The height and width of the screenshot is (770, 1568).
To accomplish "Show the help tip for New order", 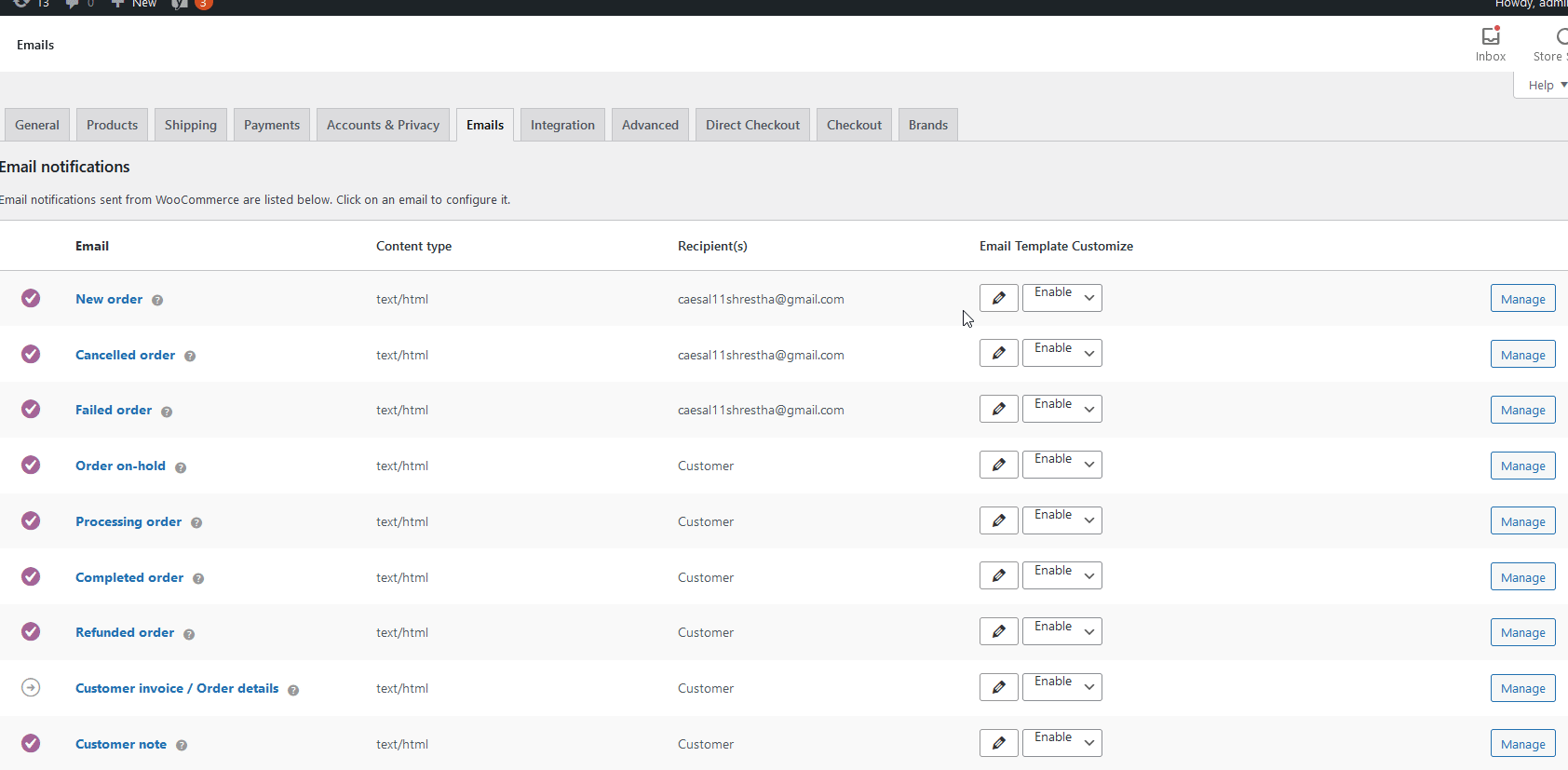I will 157,300.
